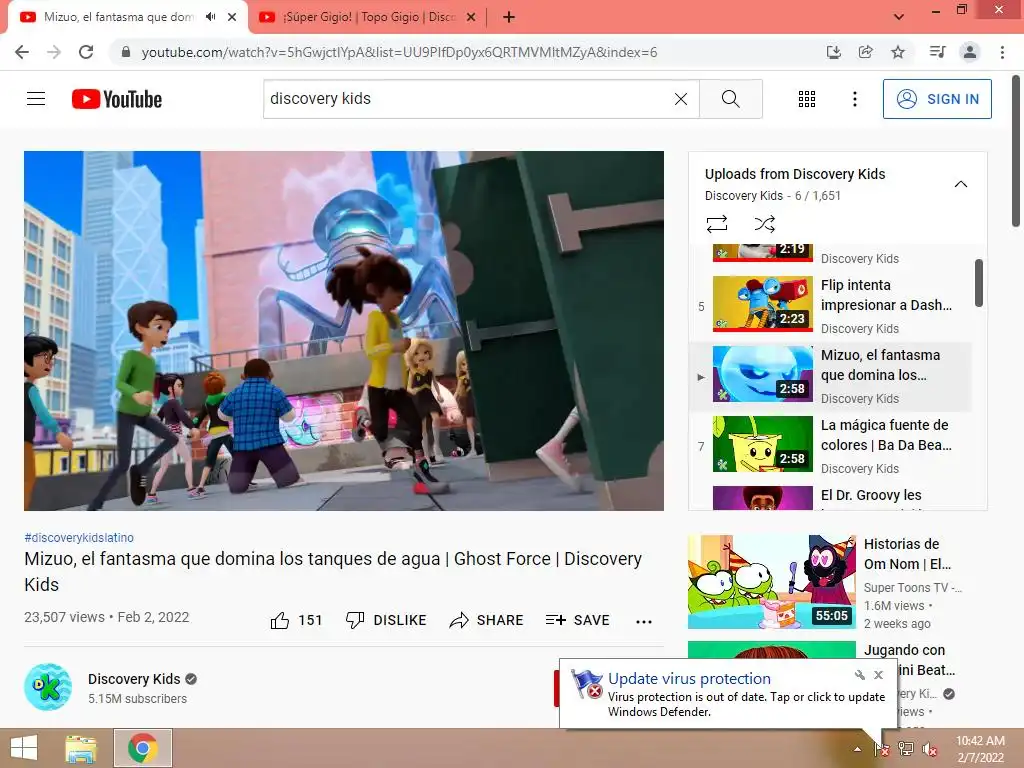1024x768 pixels.
Task: Click the Chrome taskbar icon
Action: pyautogui.click(x=143, y=748)
